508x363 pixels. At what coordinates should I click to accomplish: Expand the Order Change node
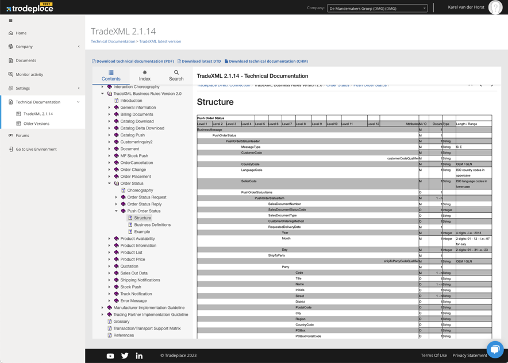tap(109, 170)
